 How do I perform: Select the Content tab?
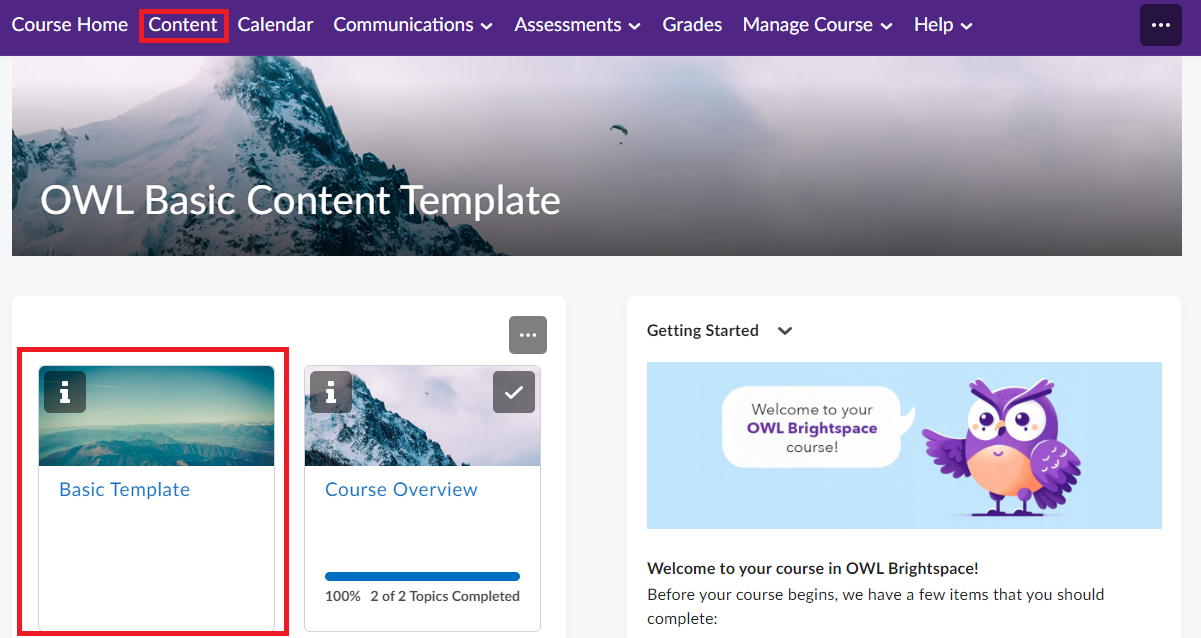[183, 24]
